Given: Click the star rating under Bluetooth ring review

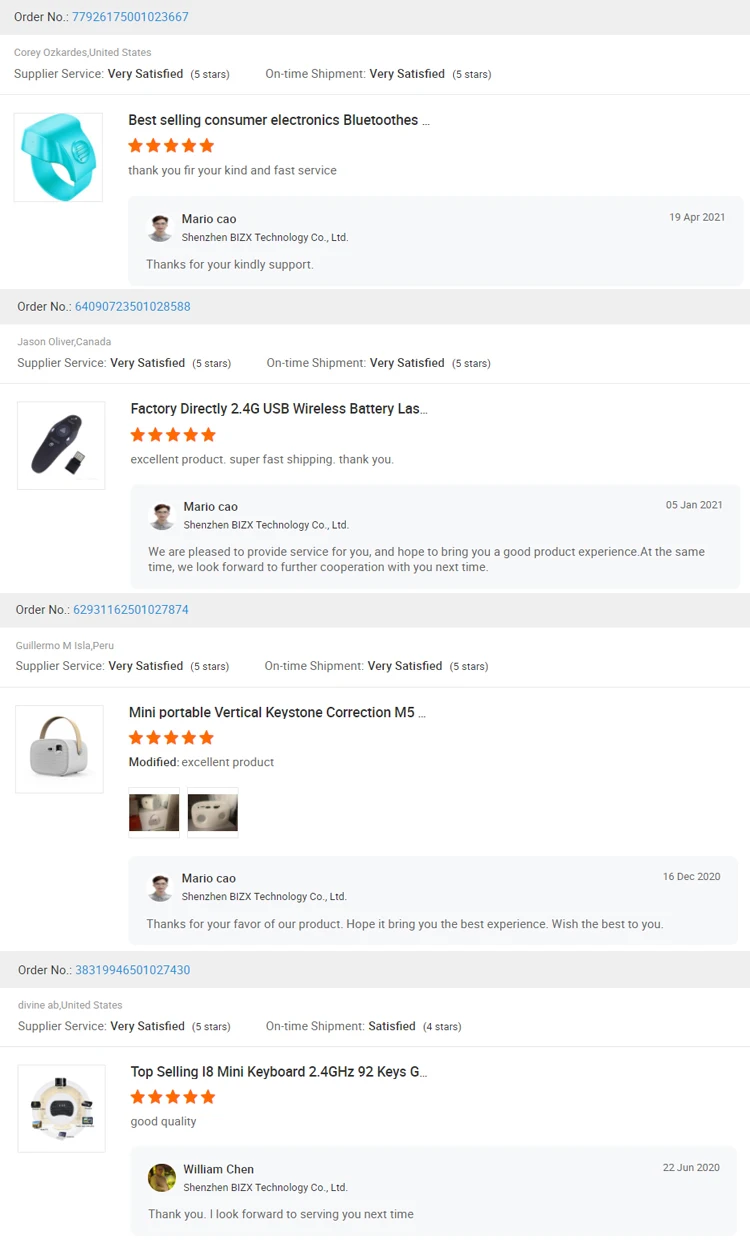Looking at the screenshot, I should coord(171,146).
